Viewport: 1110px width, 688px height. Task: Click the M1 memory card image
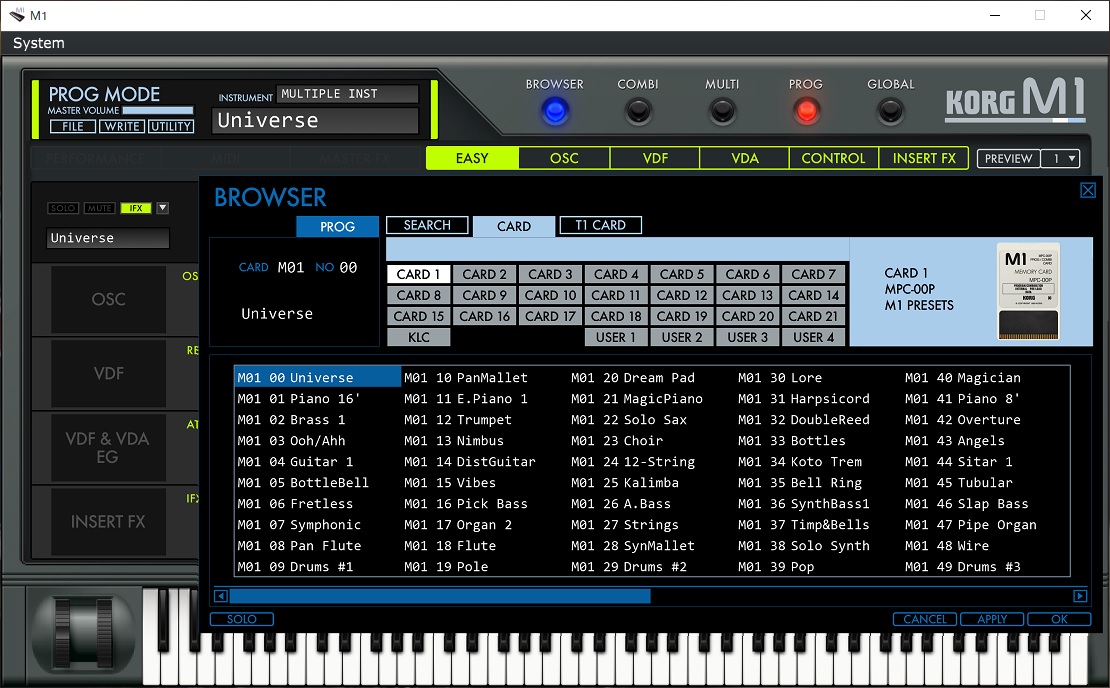point(1028,291)
